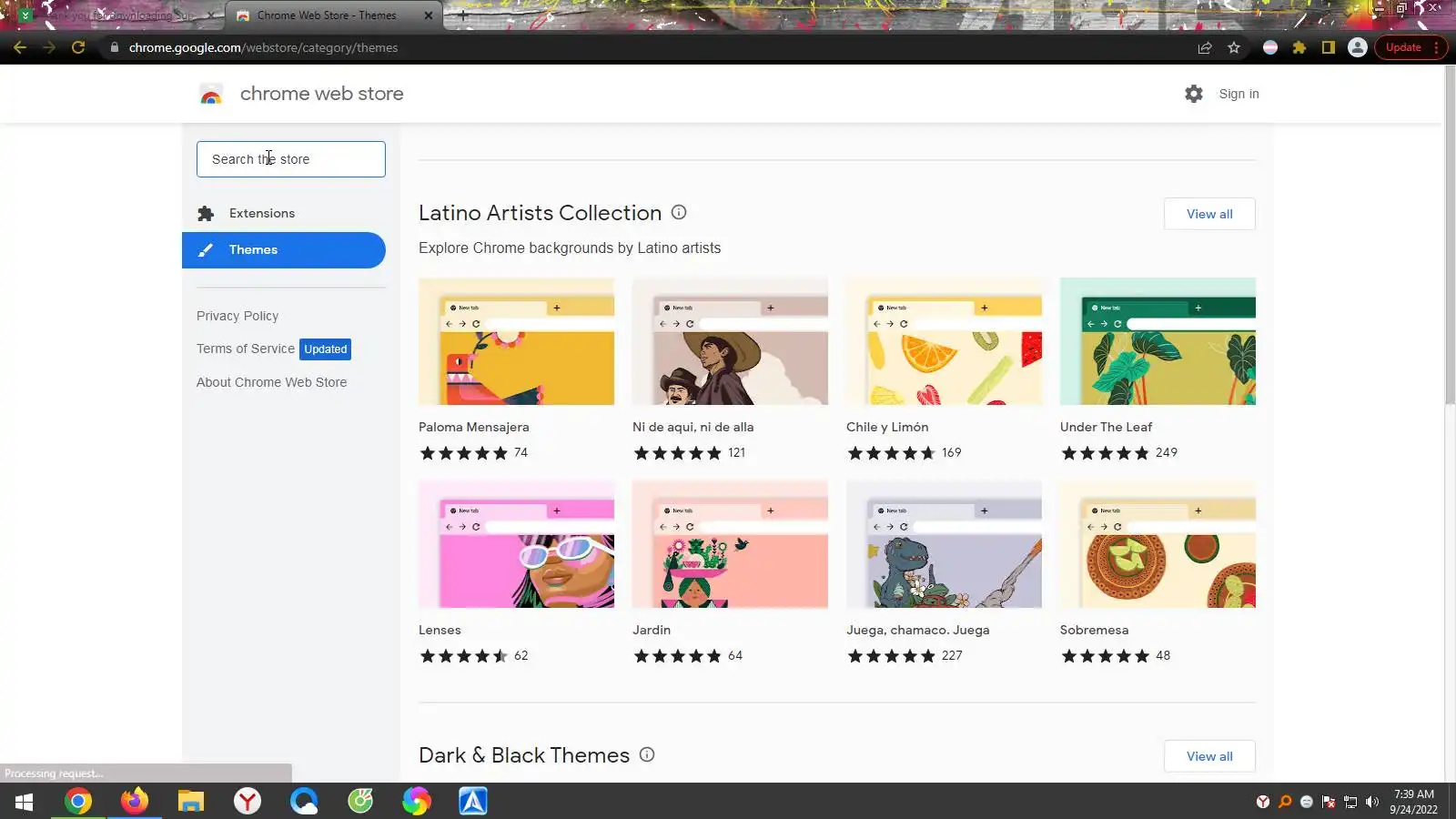This screenshot has width=1456, height=819.
Task: Open the Under The Leaf theme thumbnail
Action: pos(1158,341)
